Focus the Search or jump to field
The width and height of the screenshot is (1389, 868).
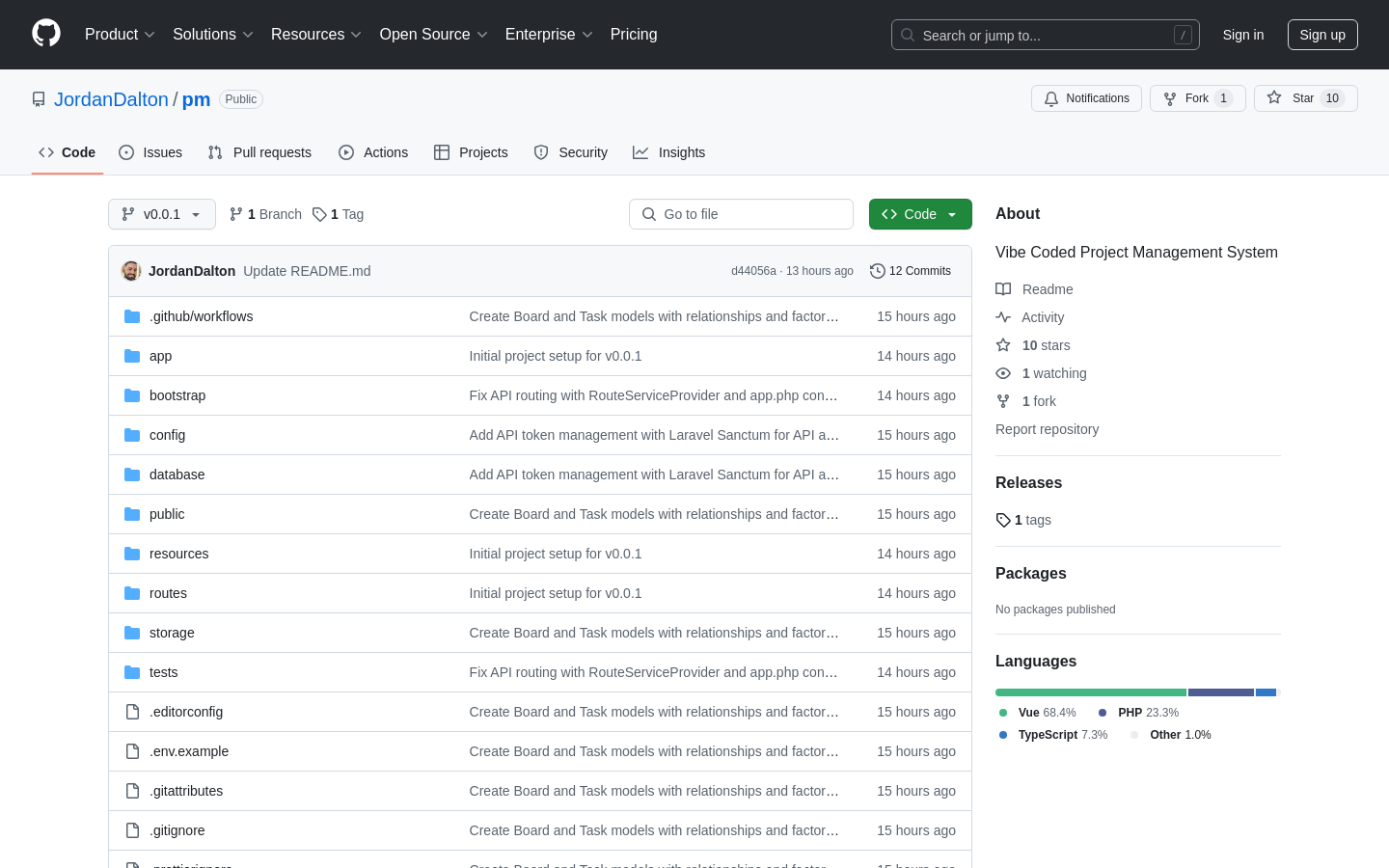[x=1046, y=35]
